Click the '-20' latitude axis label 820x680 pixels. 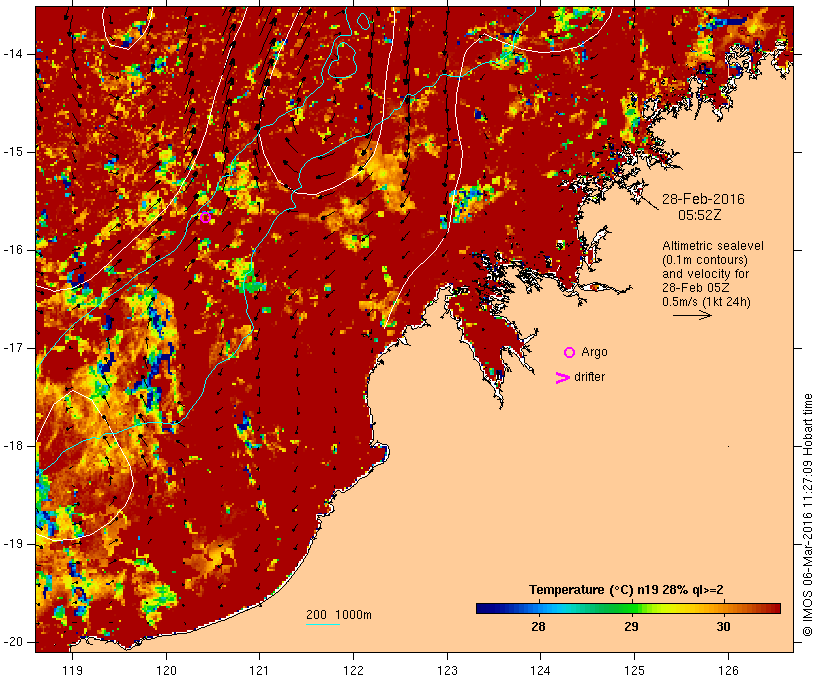pos(12,642)
